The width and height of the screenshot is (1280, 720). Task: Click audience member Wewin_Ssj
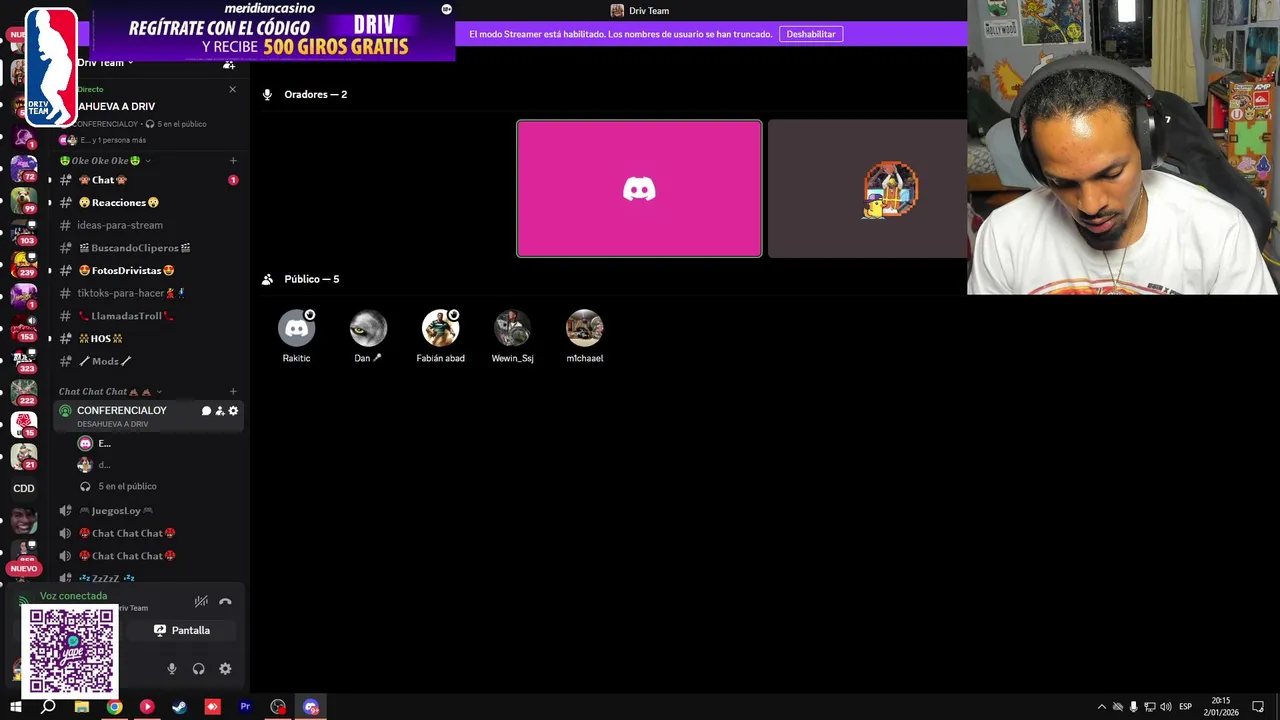[512, 337]
